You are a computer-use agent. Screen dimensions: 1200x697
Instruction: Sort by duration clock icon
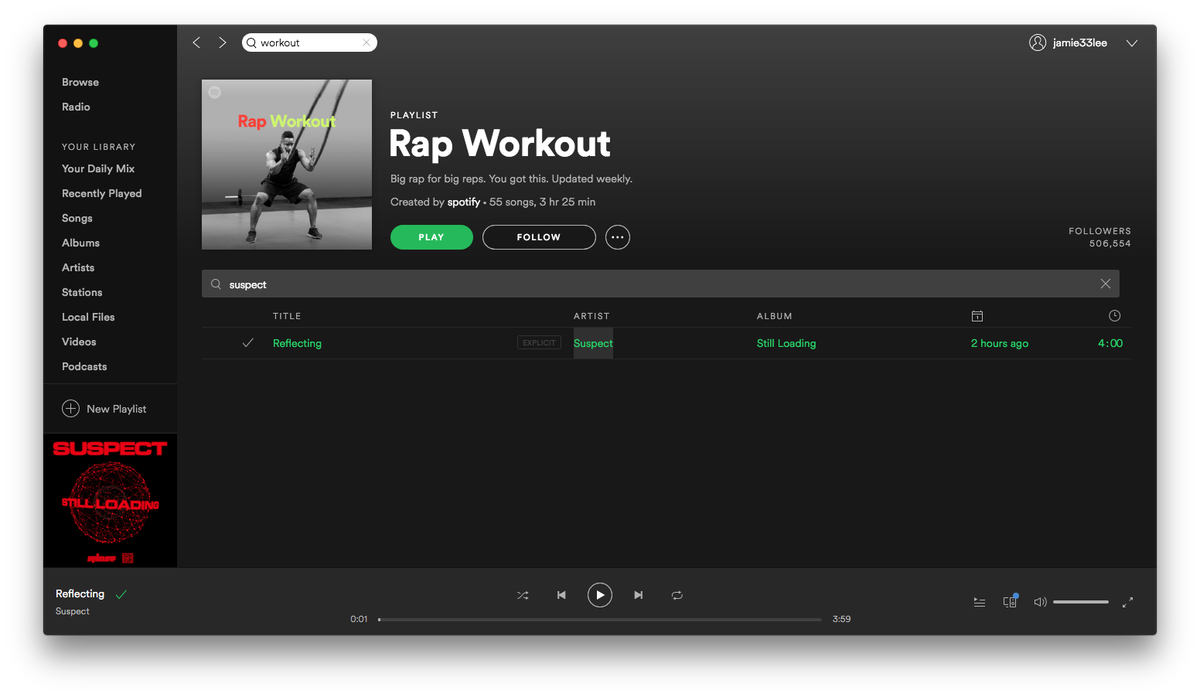pos(1115,316)
